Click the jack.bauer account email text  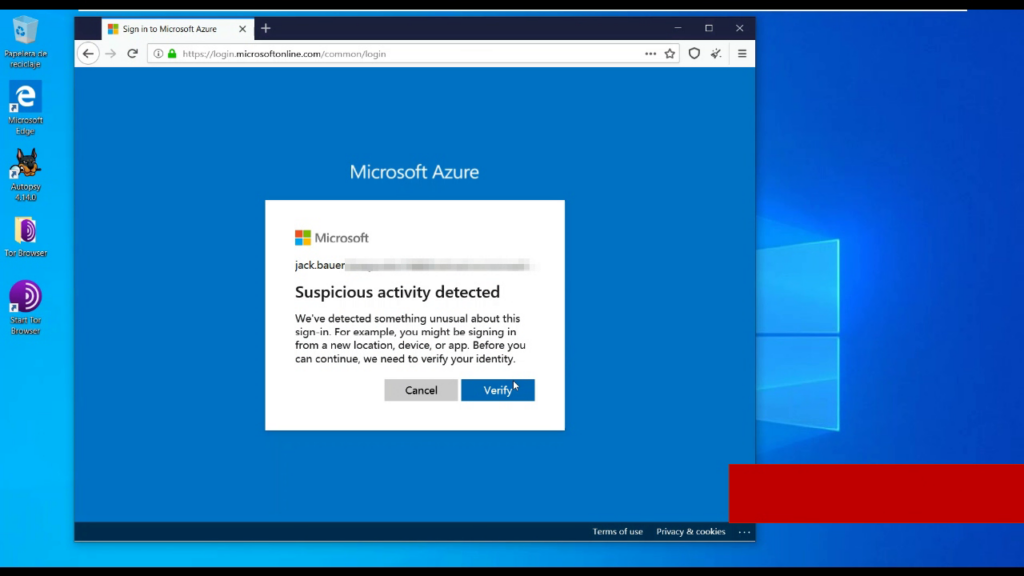(x=320, y=265)
